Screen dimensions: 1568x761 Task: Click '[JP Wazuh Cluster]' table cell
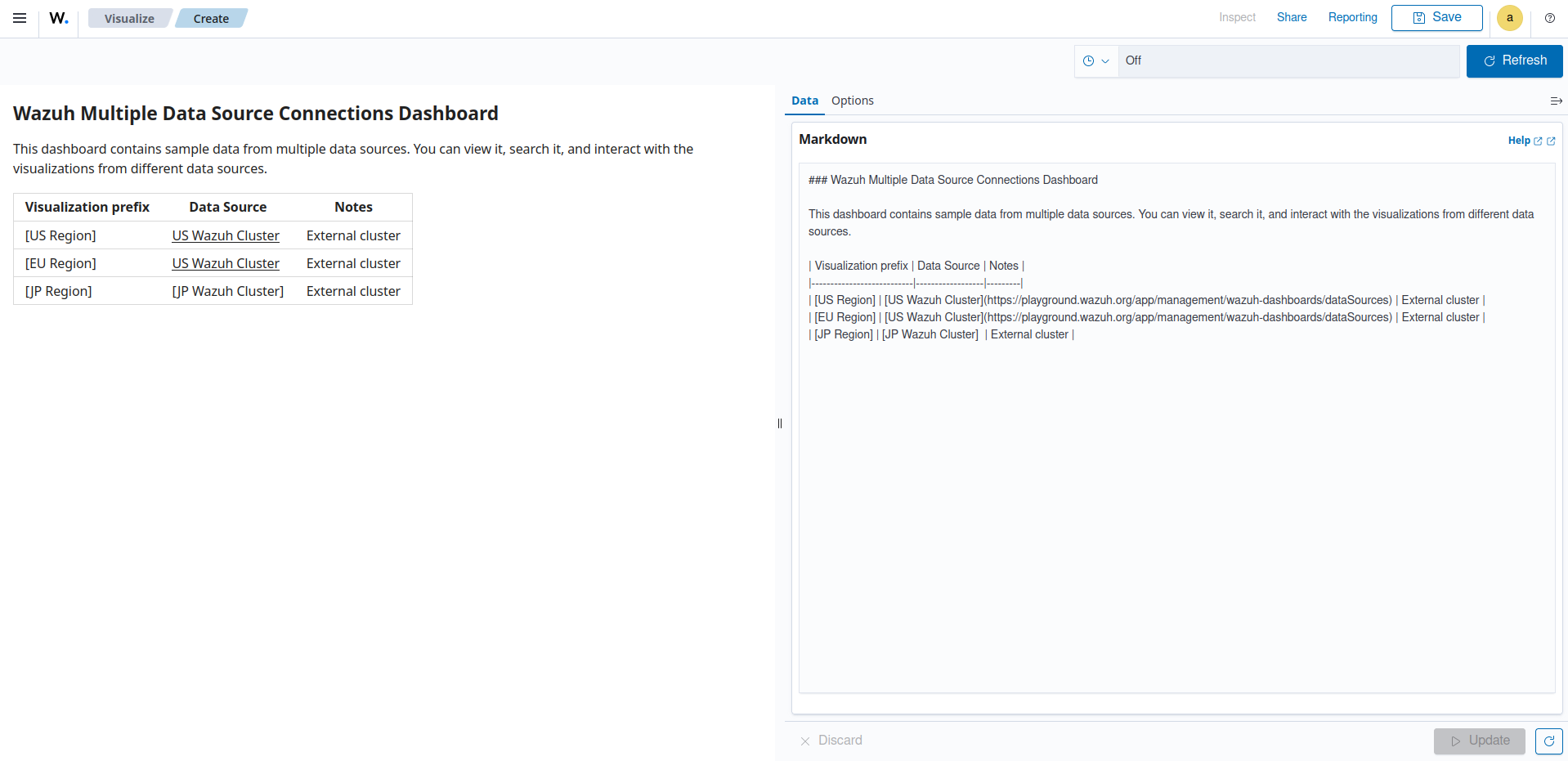pyautogui.click(x=227, y=291)
